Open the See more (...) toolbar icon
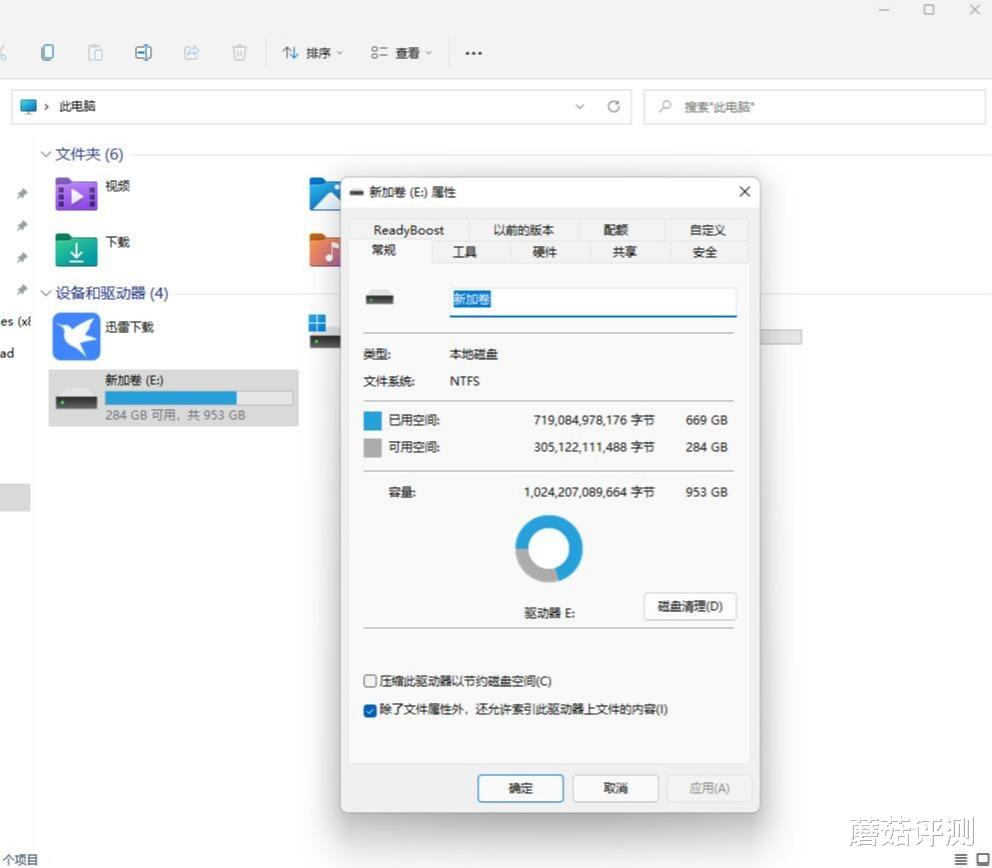The height and width of the screenshot is (868, 992). [473, 53]
